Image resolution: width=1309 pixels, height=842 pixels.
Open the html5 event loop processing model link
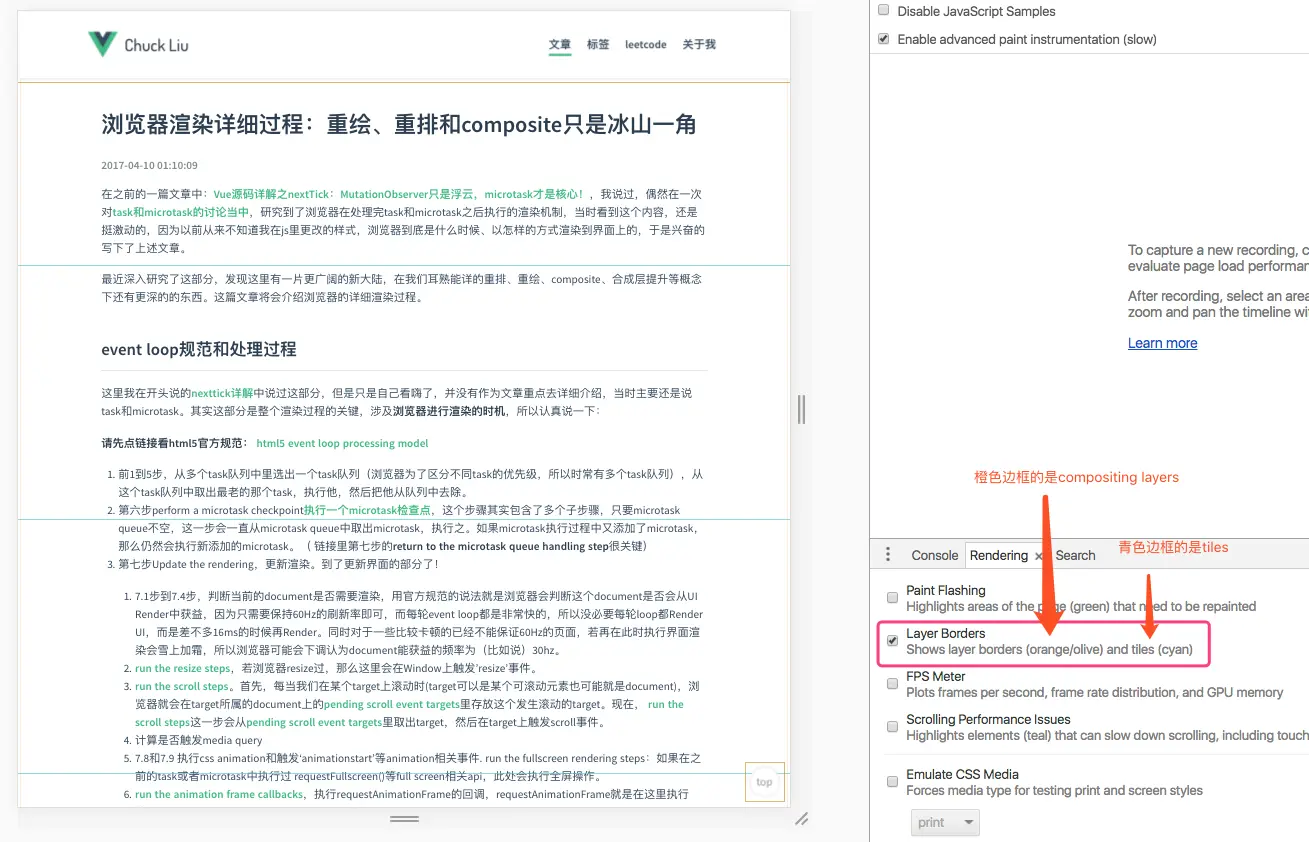coord(342,443)
